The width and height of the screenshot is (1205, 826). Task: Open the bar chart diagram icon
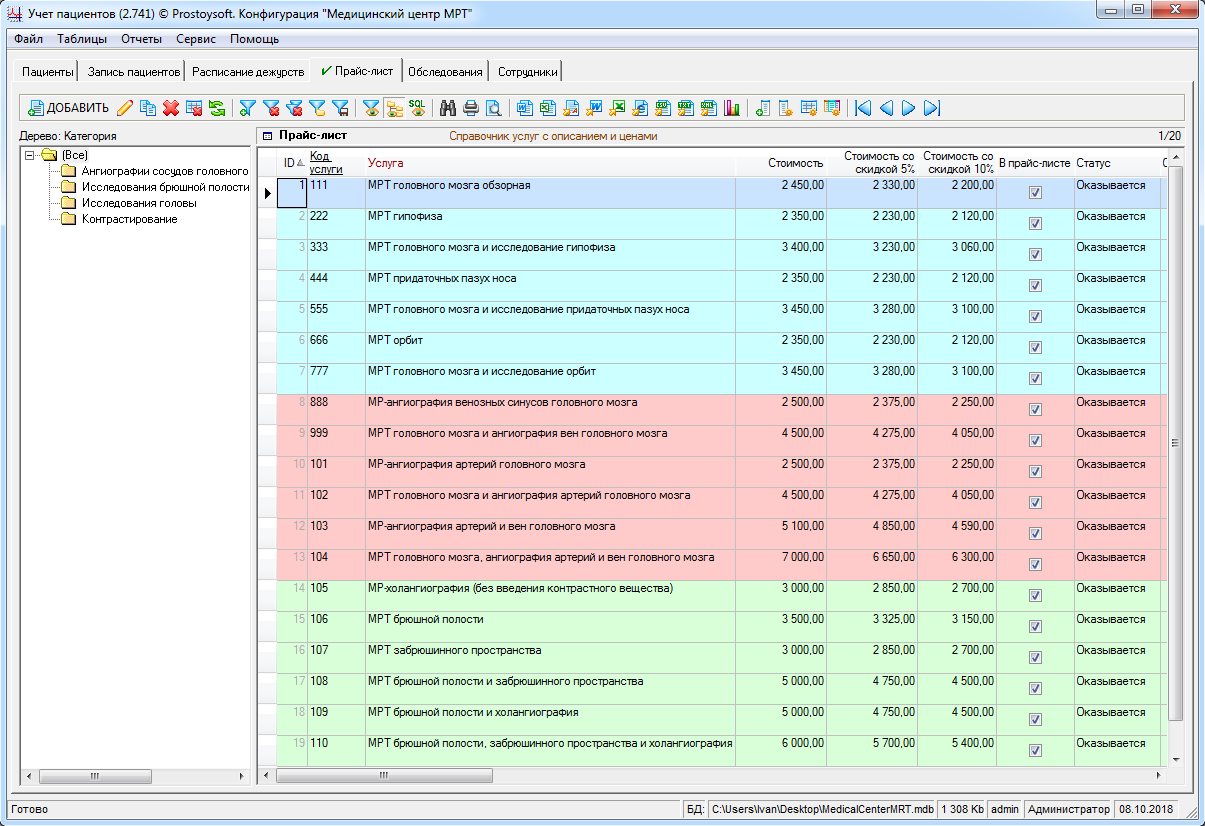pos(732,108)
